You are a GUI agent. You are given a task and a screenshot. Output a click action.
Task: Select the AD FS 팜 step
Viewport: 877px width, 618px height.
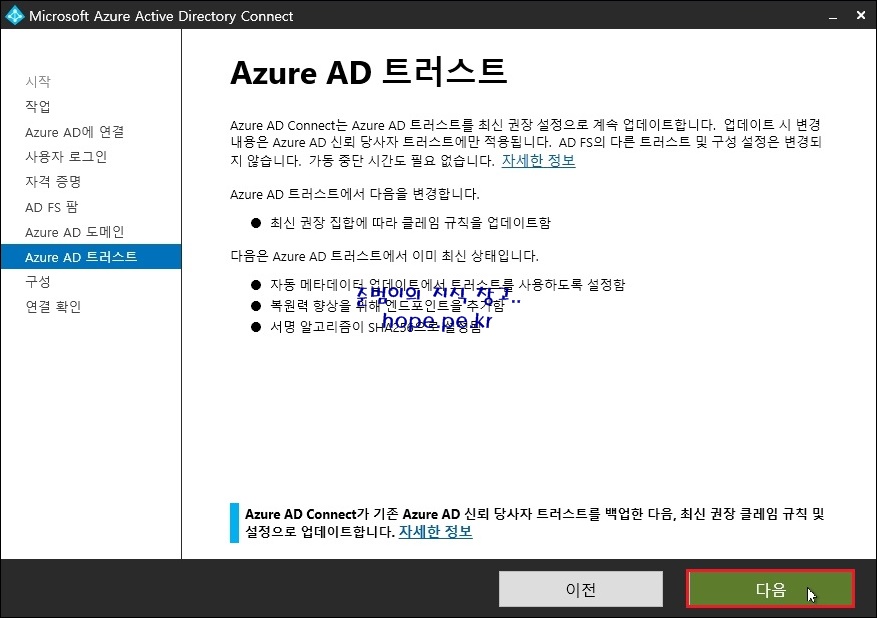[x=51, y=207]
